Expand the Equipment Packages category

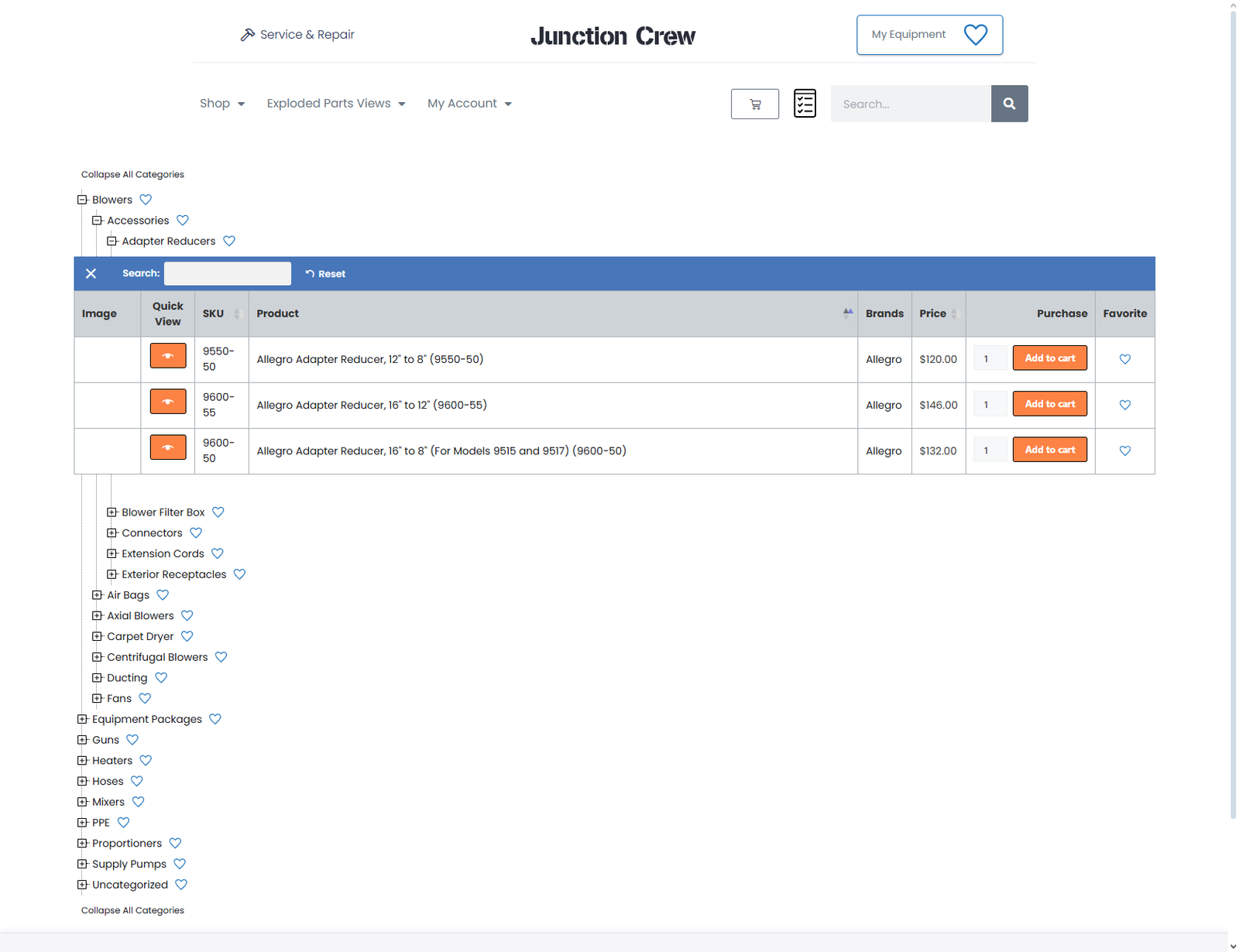pos(82,719)
